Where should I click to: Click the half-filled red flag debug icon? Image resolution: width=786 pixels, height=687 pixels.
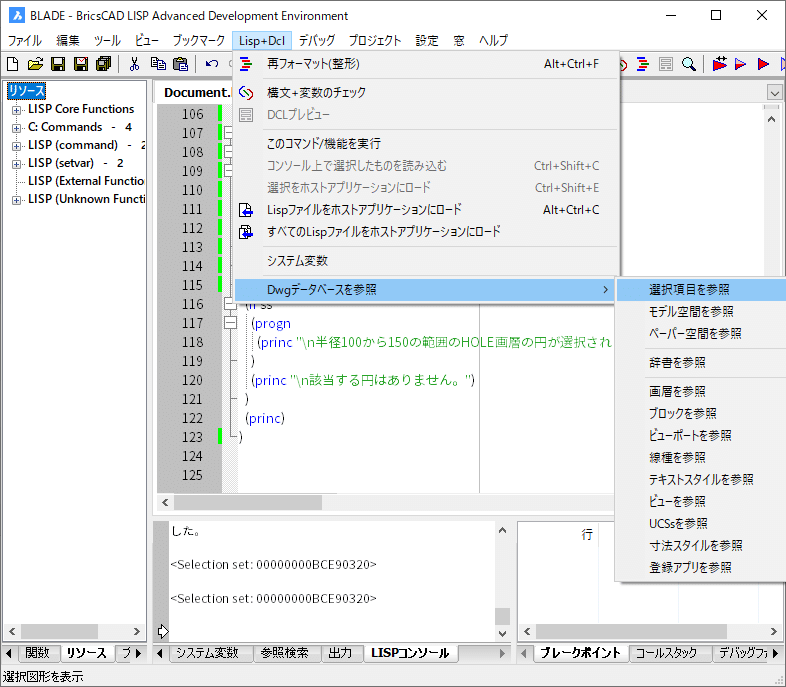(x=740, y=64)
